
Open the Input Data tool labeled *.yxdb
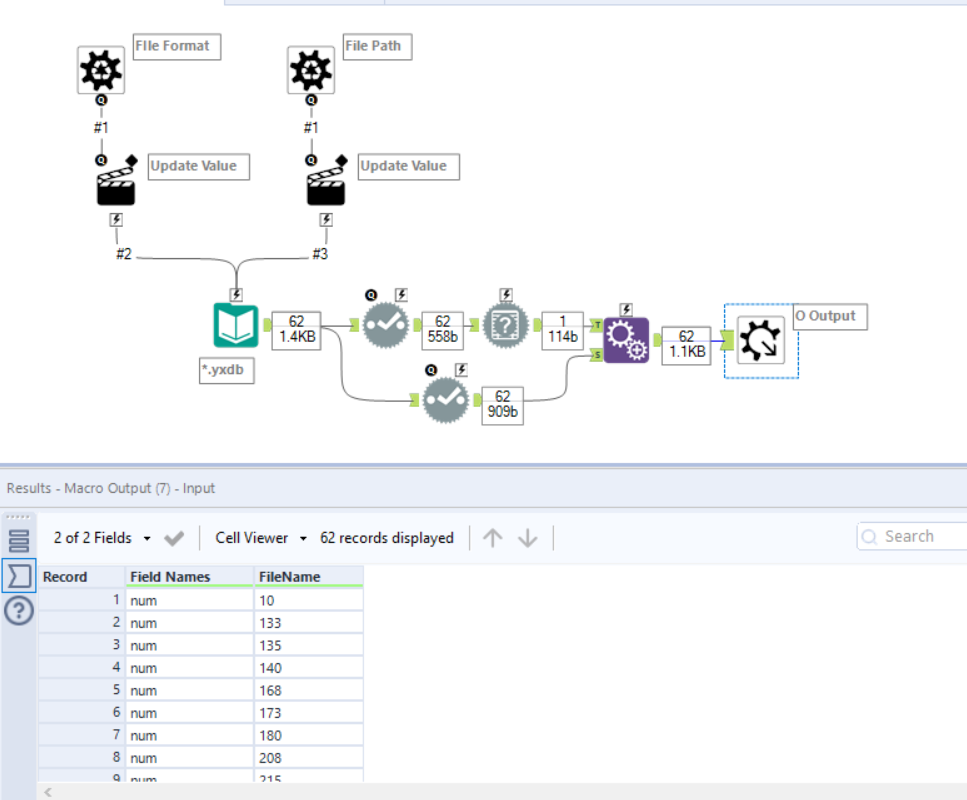(235, 325)
